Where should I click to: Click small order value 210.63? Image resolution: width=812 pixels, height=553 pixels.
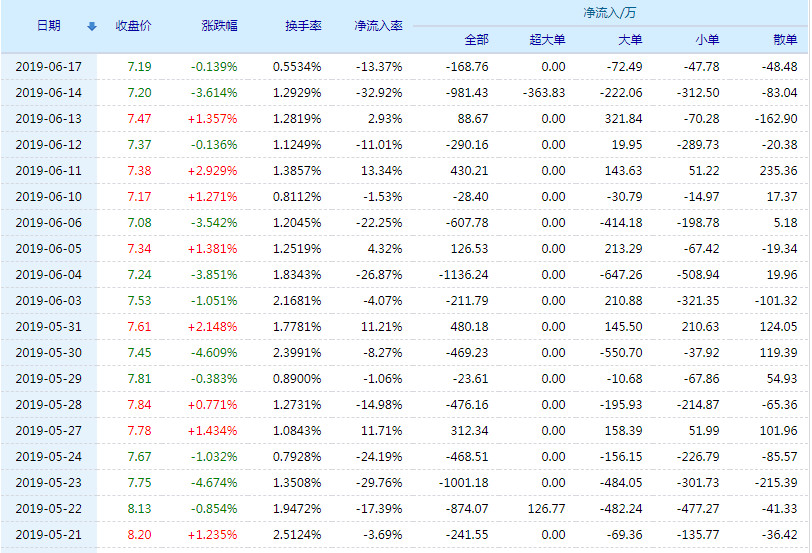[701, 327]
